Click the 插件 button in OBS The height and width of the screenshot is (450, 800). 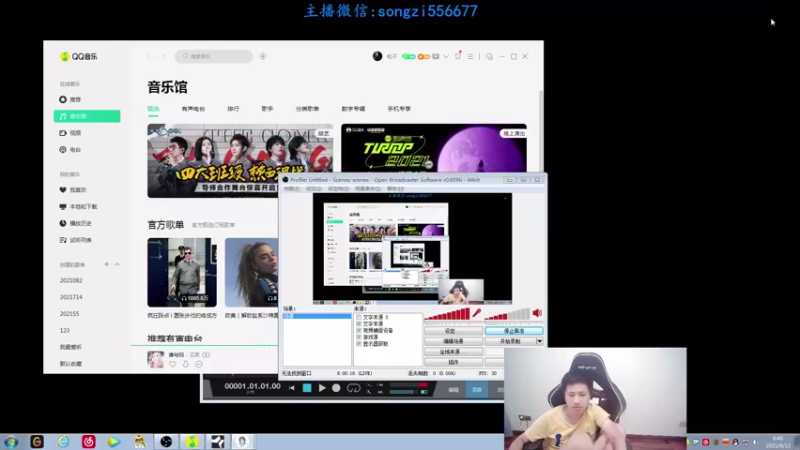[x=454, y=362]
